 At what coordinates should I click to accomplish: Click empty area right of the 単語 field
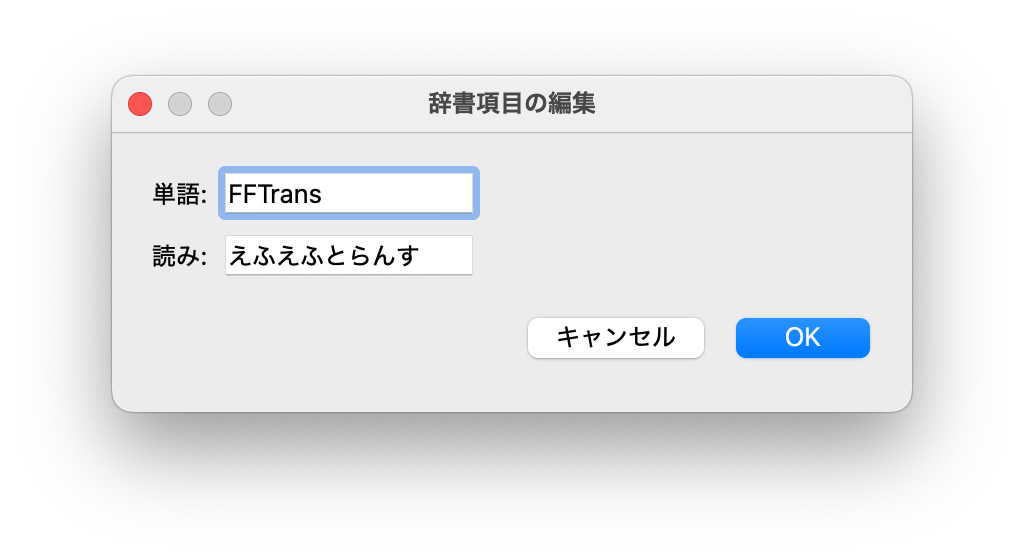tap(686, 194)
